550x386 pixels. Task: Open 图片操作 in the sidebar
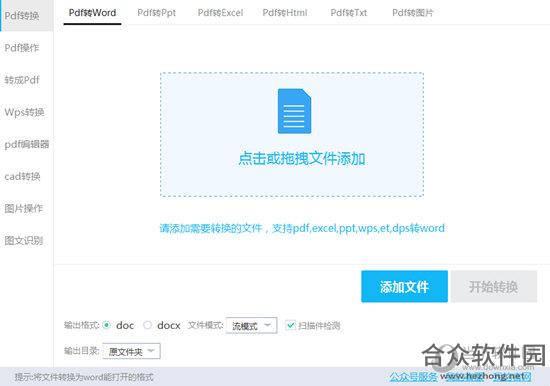click(x=24, y=208)
